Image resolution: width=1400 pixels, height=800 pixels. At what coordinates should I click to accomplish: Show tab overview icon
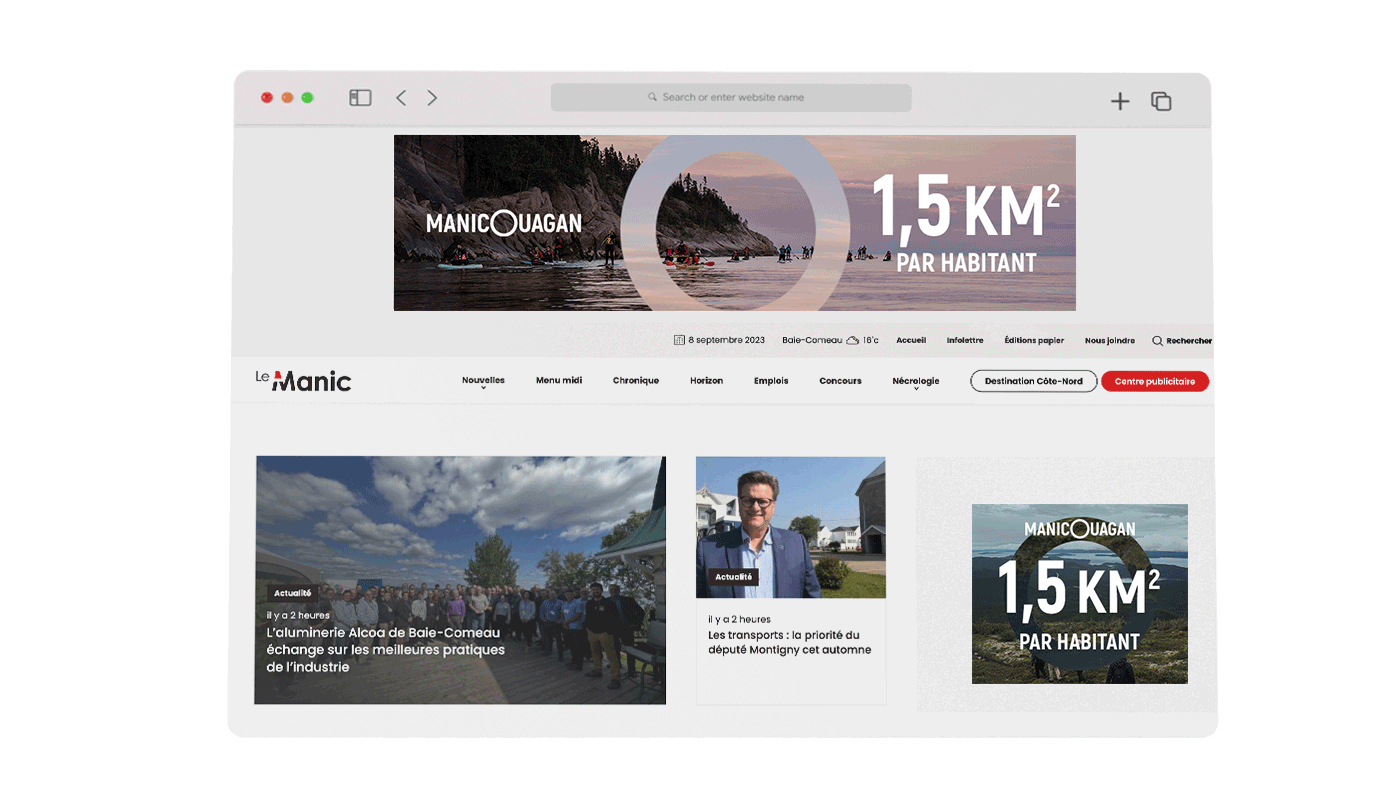pyautogui.click(x=1161, y=101)
